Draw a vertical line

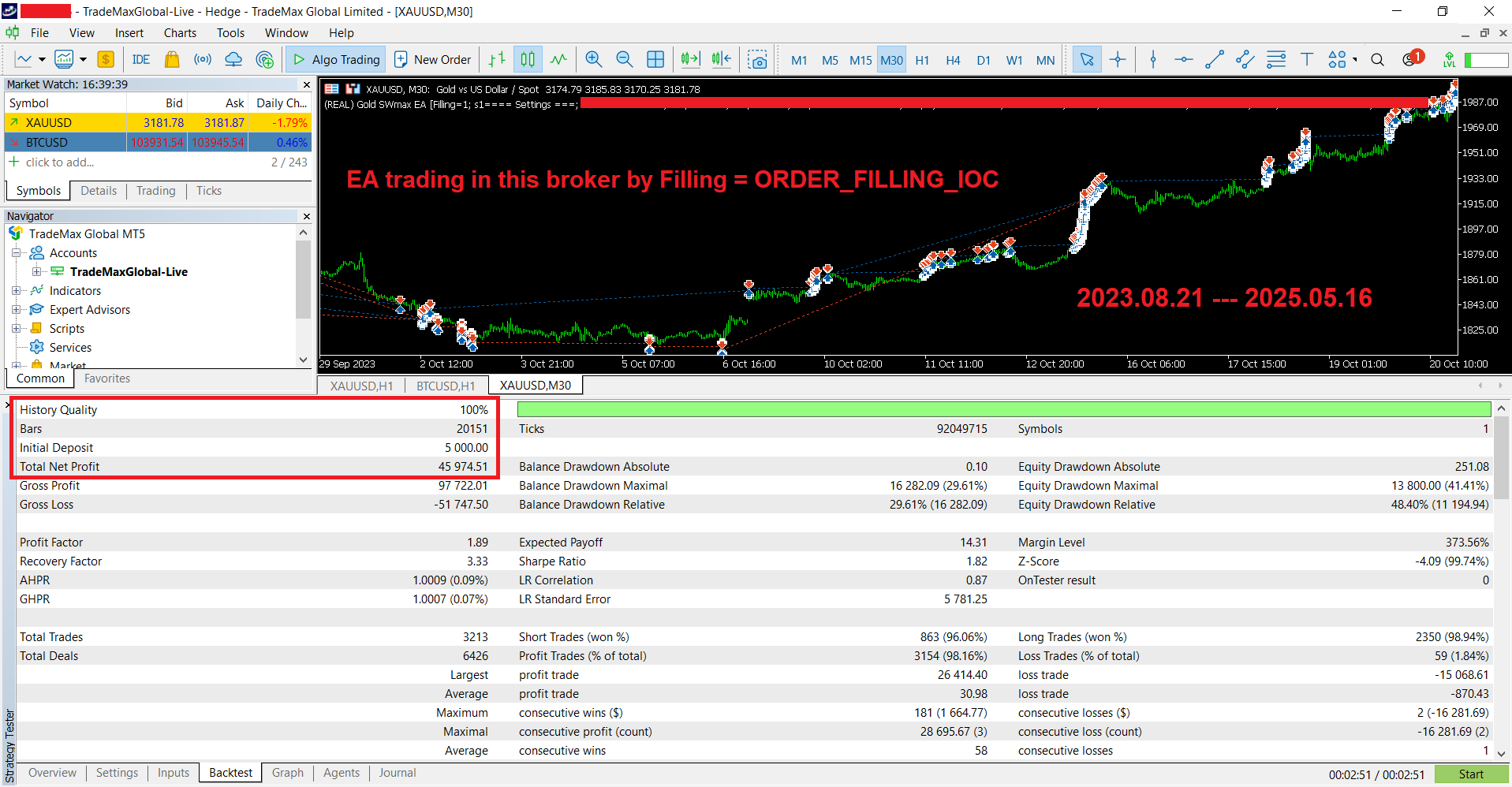click(x=1153, y=59)
